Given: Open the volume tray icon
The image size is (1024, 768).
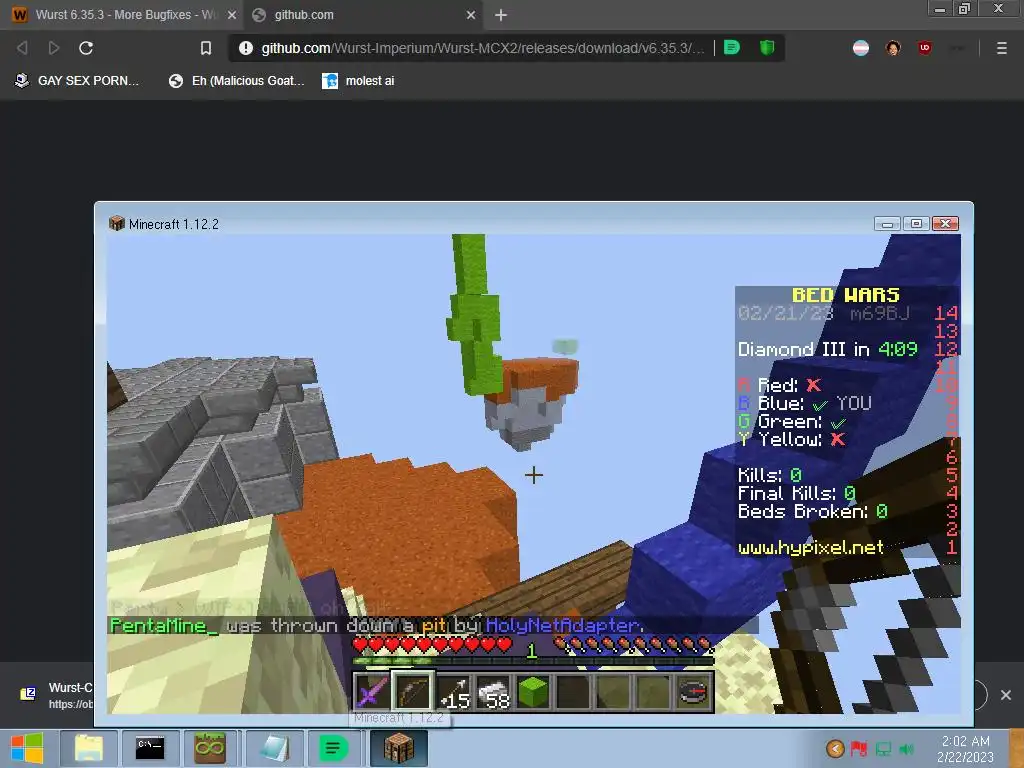Looking at the screenshot, I should [906, 748].
